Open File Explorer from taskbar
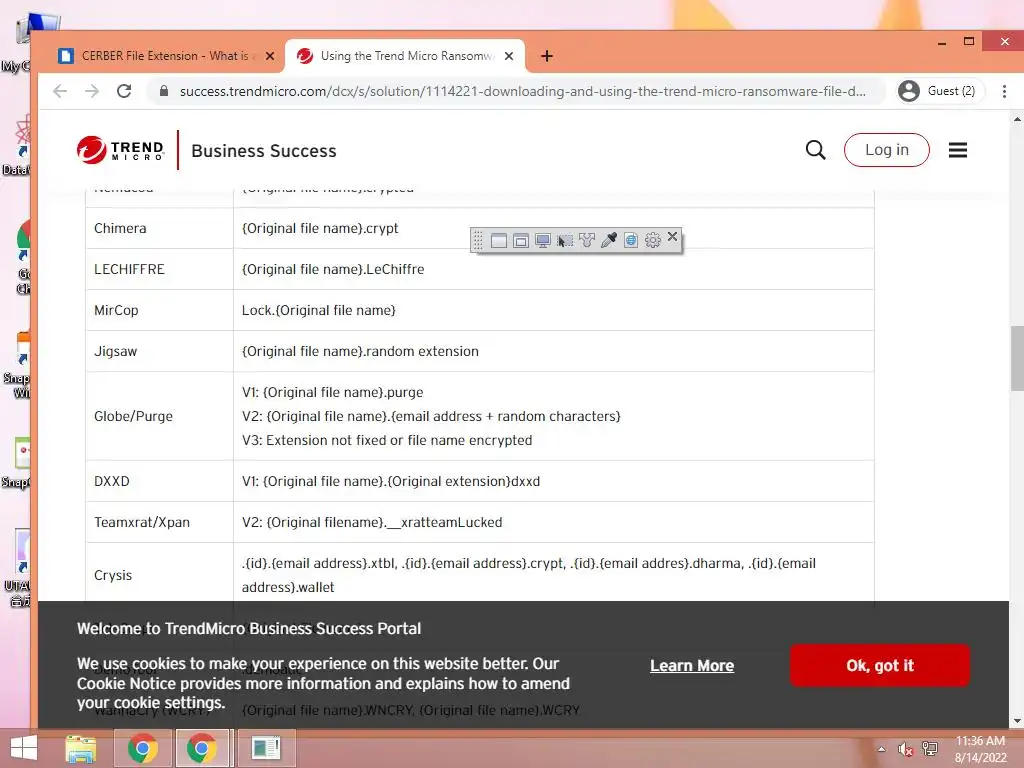The height and width of the screenshot is (768, 1024). tap(81, 748)
